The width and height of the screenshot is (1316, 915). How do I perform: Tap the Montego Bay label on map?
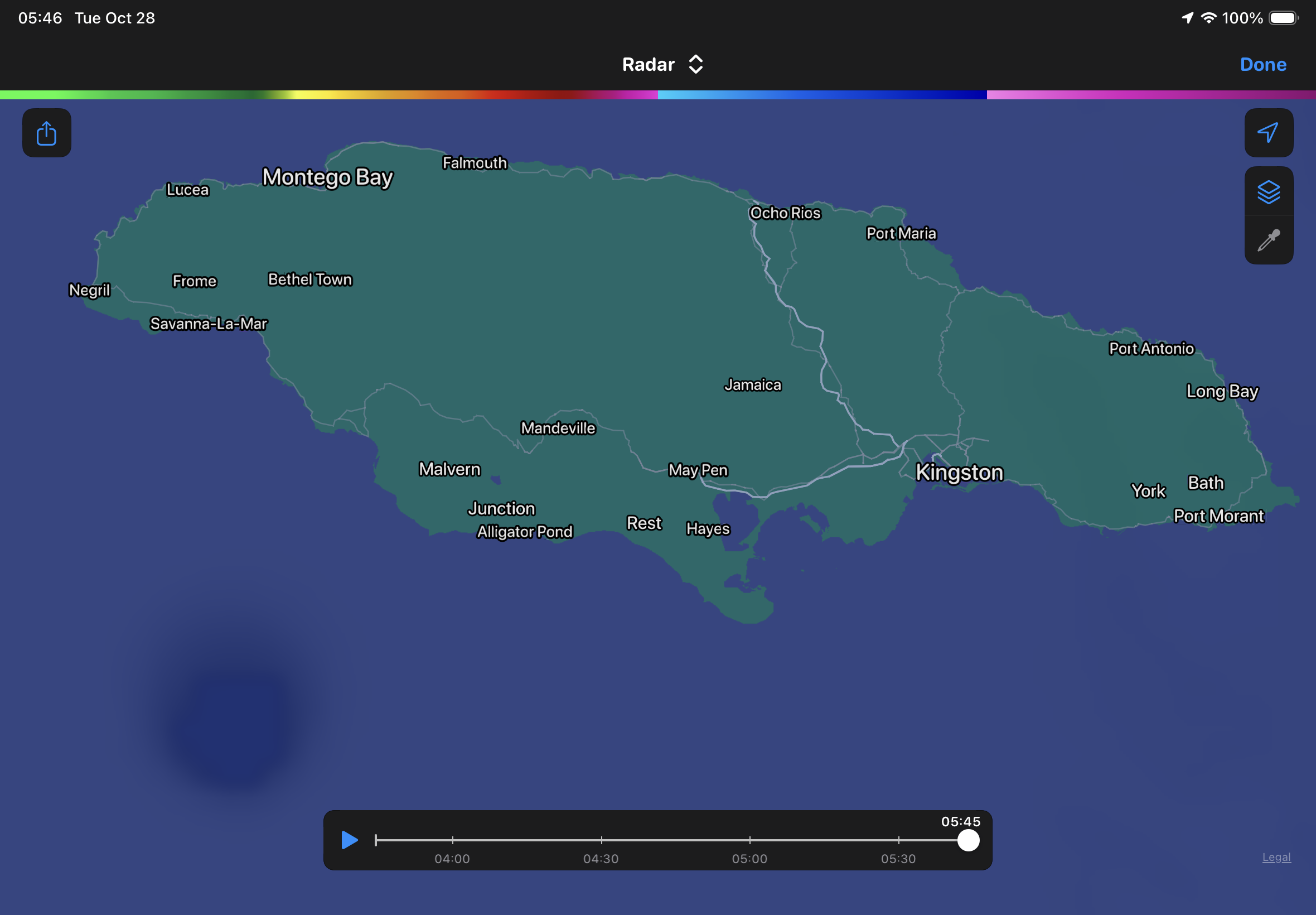tap(327, 177)
